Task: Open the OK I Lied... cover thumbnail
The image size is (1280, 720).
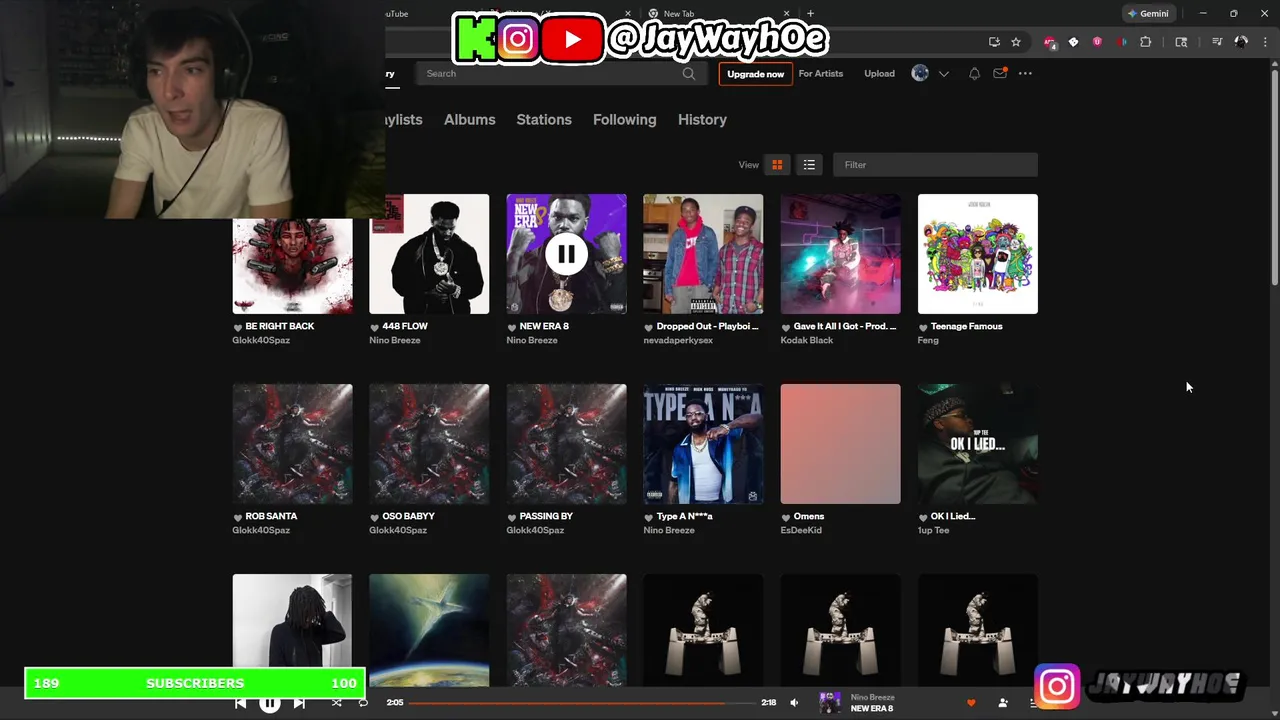Action: pyautogui.click(x=977, y=444)
